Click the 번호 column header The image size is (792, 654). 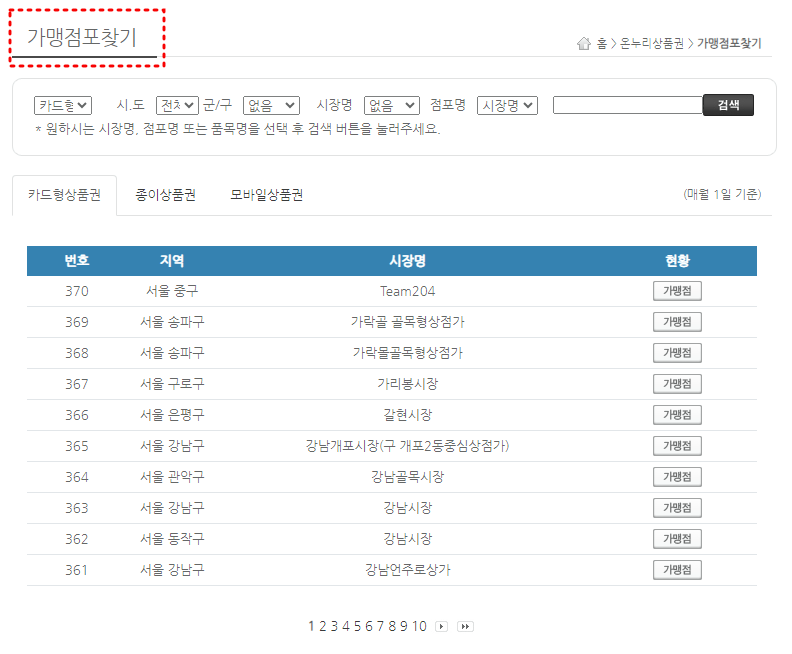77,261
